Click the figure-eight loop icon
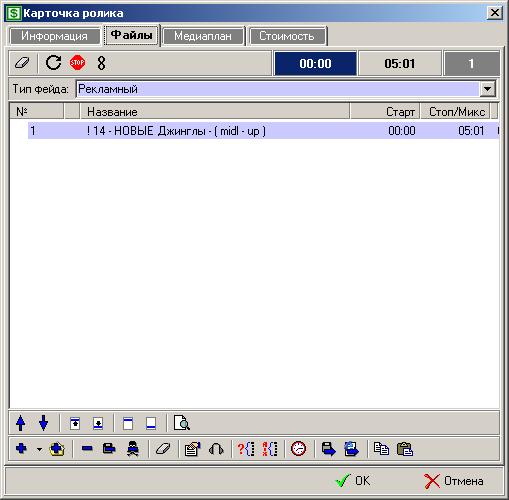This screenshot has height=500, width=509. (101, 63)
